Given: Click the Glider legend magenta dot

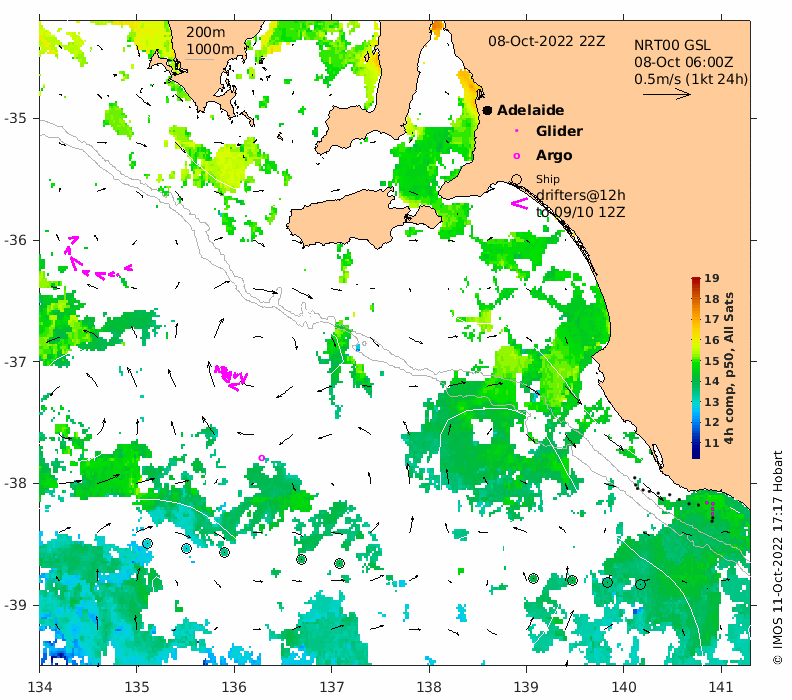Looking at the screenshot, I should pos(516,131).
